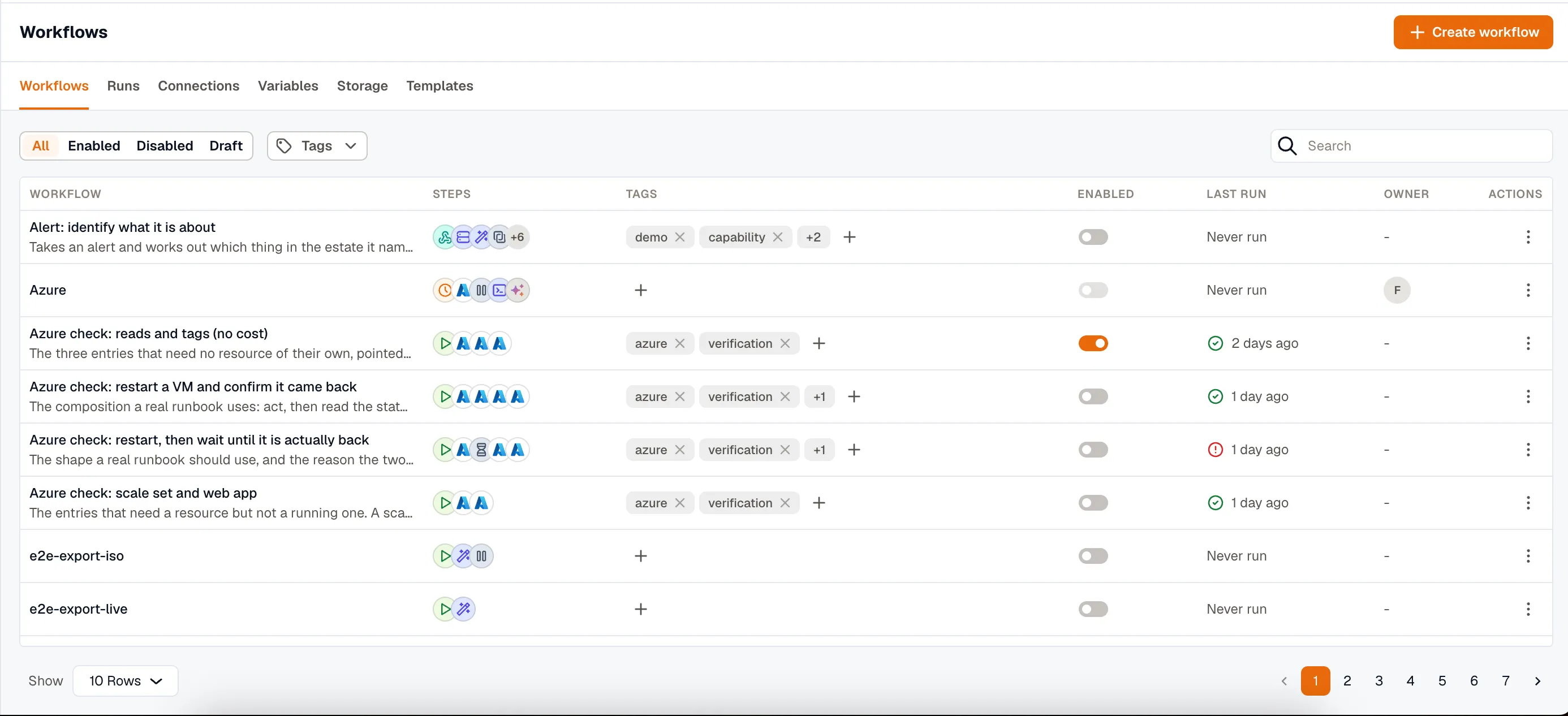Open Azure check: reads and tags (no cost)
This screenshot has width=1568, height=716.
click(149, 334)
